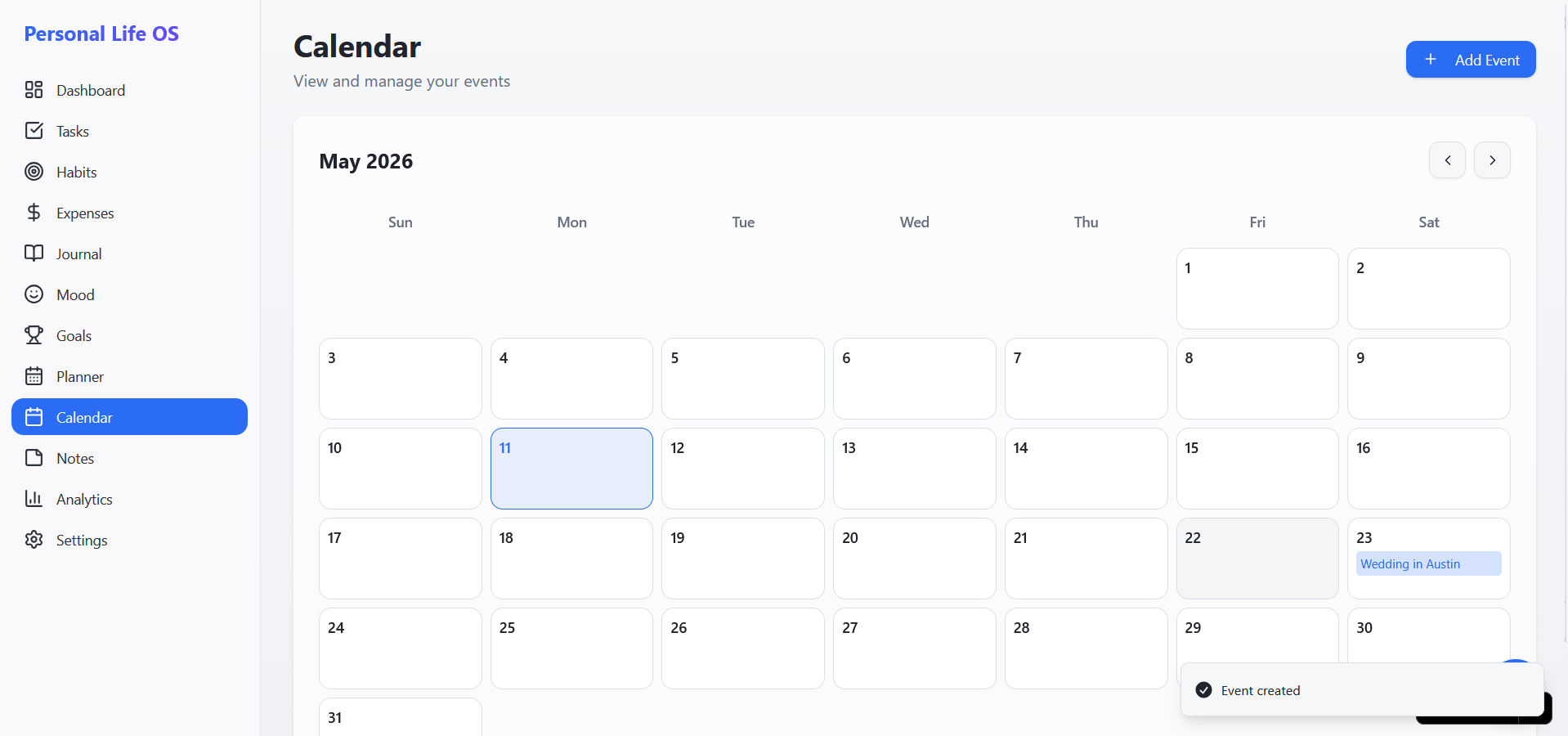Click the Expenses dollar sign icon

click(x=34, y=213)
